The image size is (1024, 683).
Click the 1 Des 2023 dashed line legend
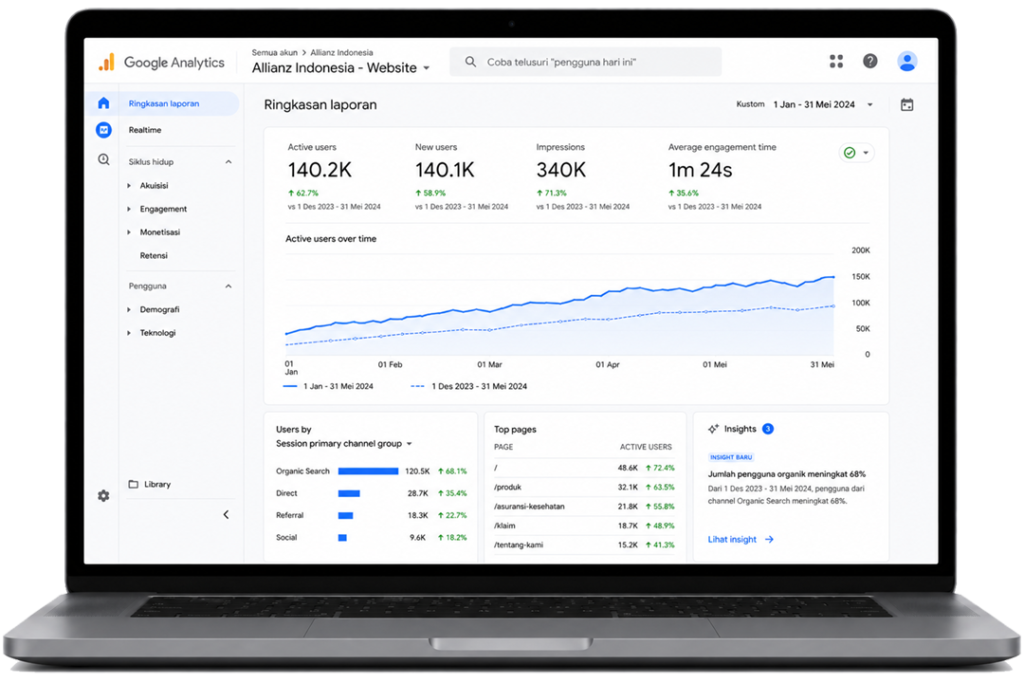coord(468,386)
